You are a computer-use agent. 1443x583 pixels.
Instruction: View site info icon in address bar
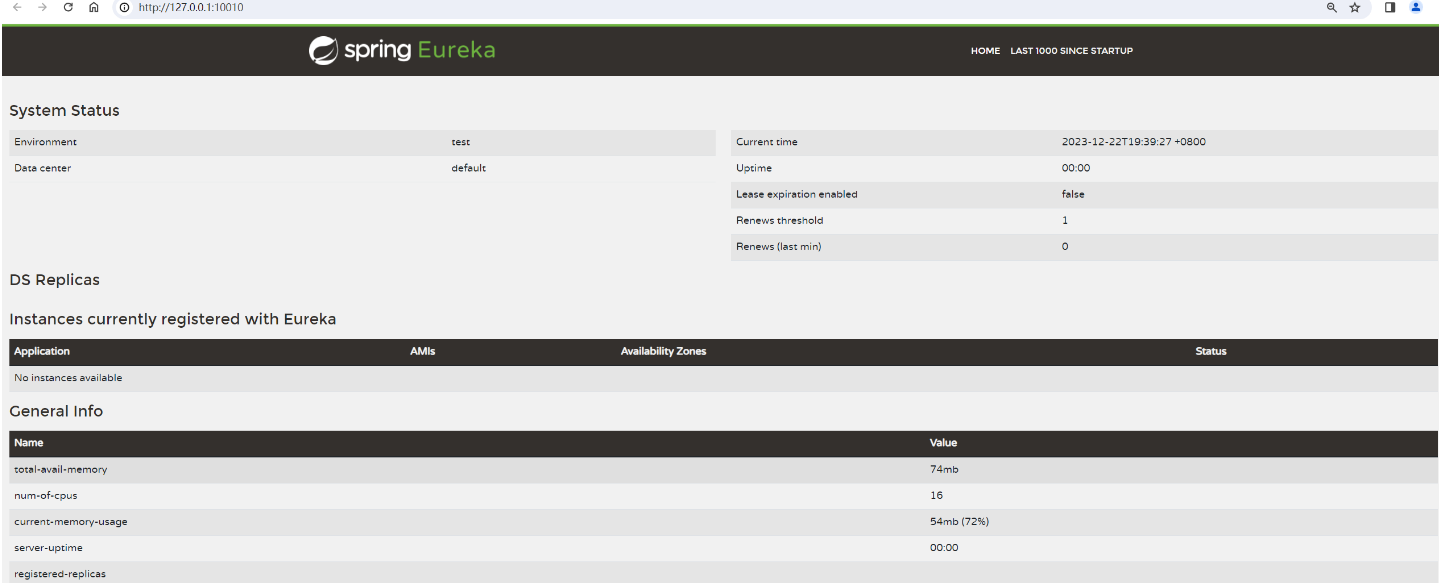125,7
